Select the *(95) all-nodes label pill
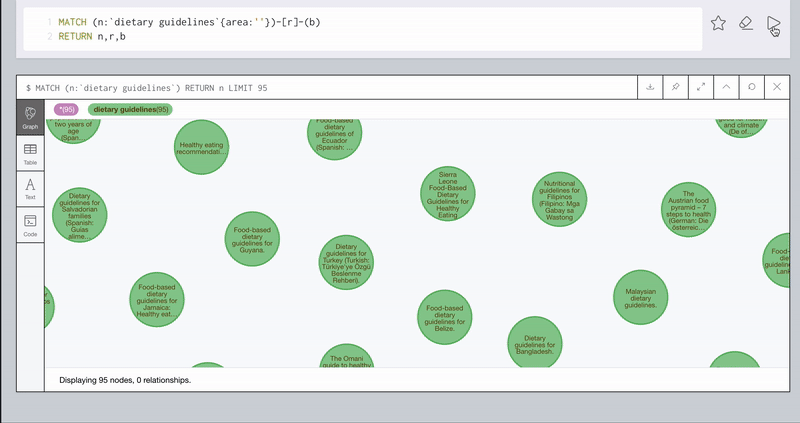 pyautogui.click(x=66, y=110)
